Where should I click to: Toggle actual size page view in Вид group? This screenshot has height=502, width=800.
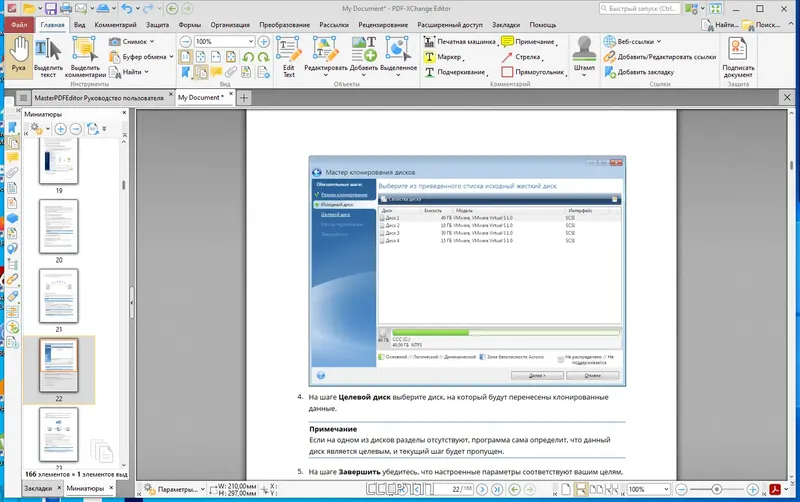(186, 57)
